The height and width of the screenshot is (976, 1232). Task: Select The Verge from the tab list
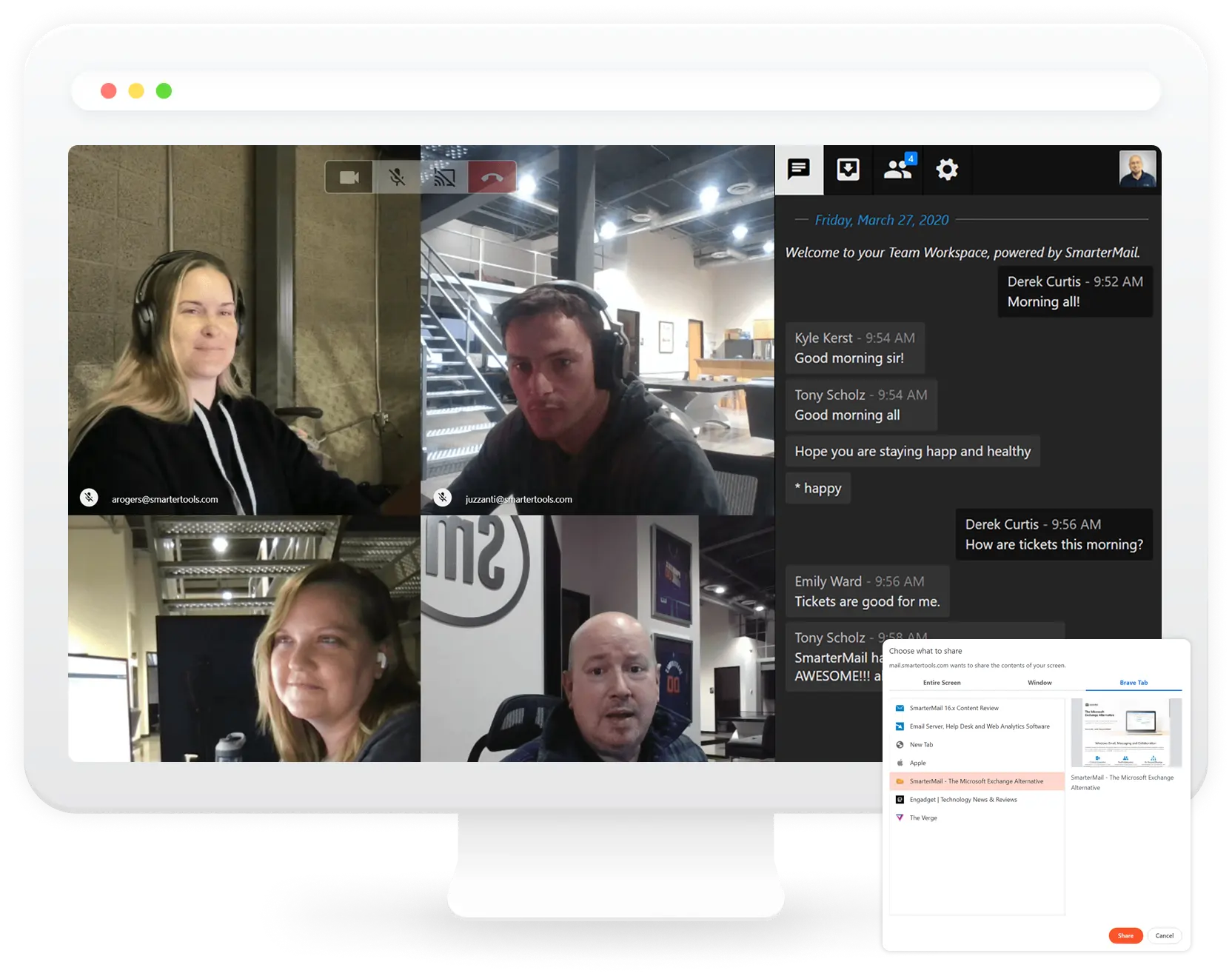pos(923,818)
